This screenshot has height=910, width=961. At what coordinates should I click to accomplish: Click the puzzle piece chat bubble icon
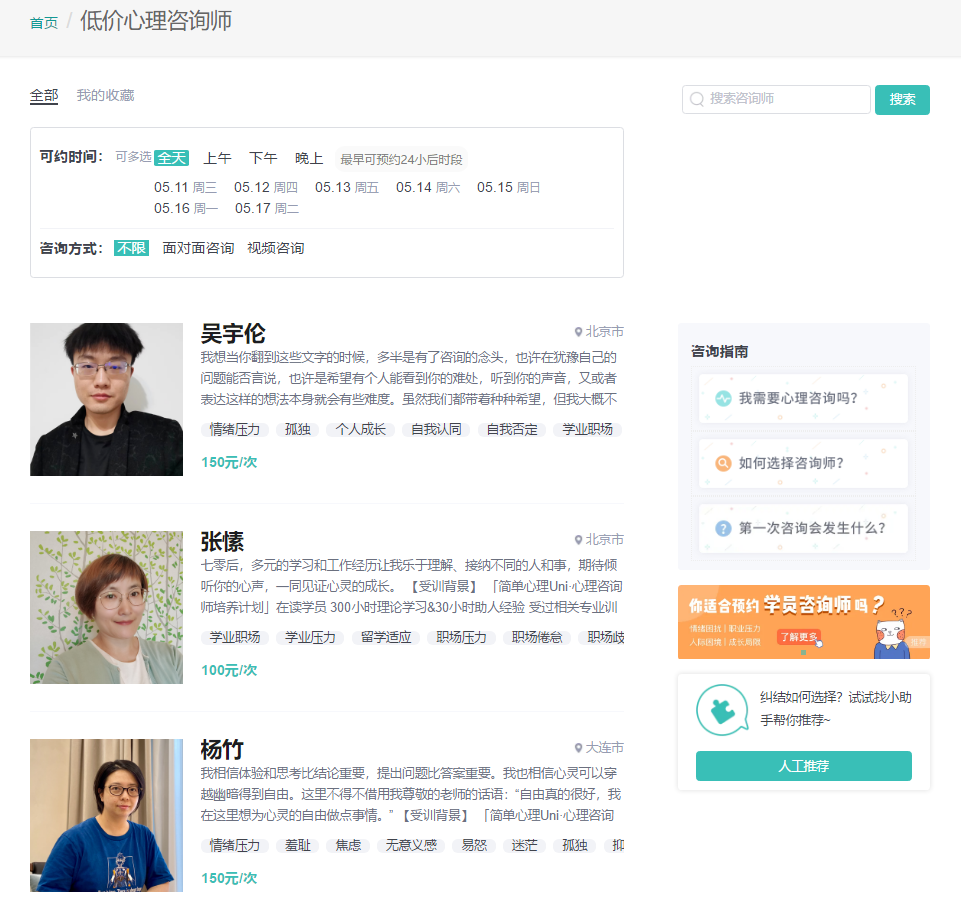click(x=721, y=710)
